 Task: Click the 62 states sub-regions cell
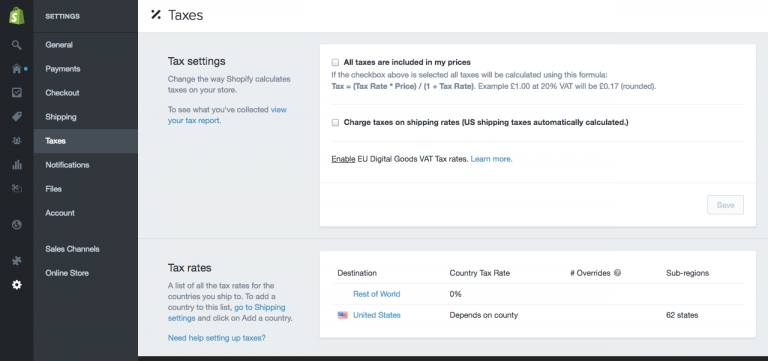[x=682, y=315]
